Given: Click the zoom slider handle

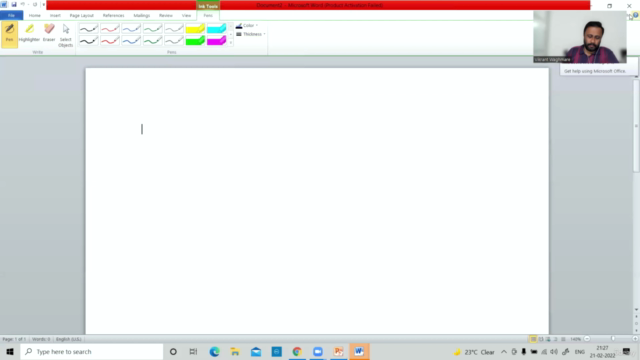Looking at the screenshot, I should [x=613, y=339].
